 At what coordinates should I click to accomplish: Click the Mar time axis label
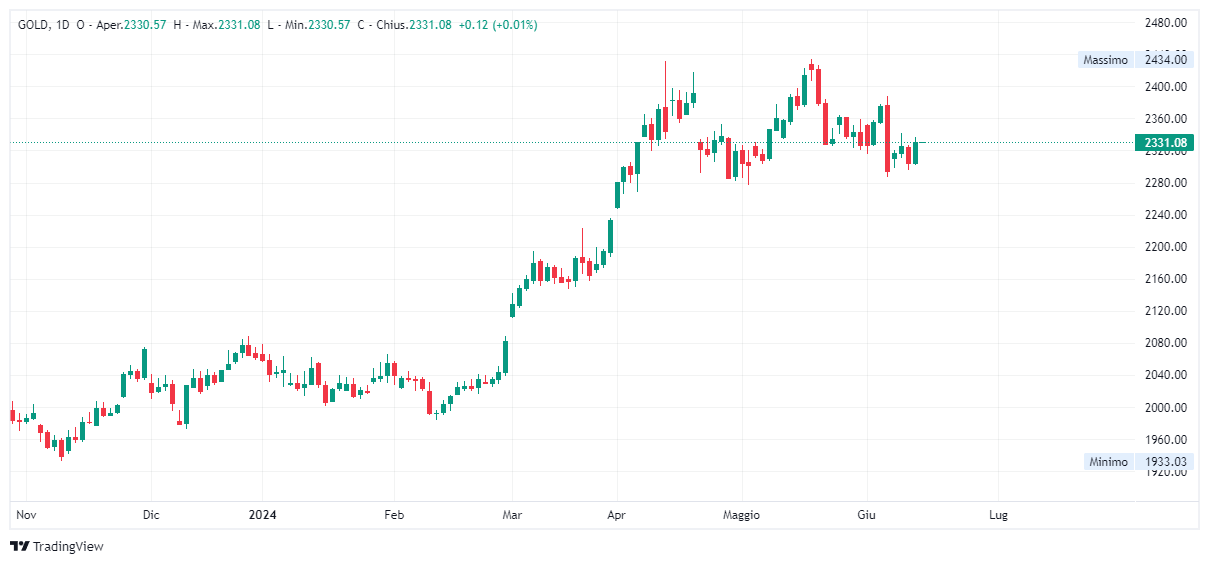pyautogui.click(x=512, y=516)
